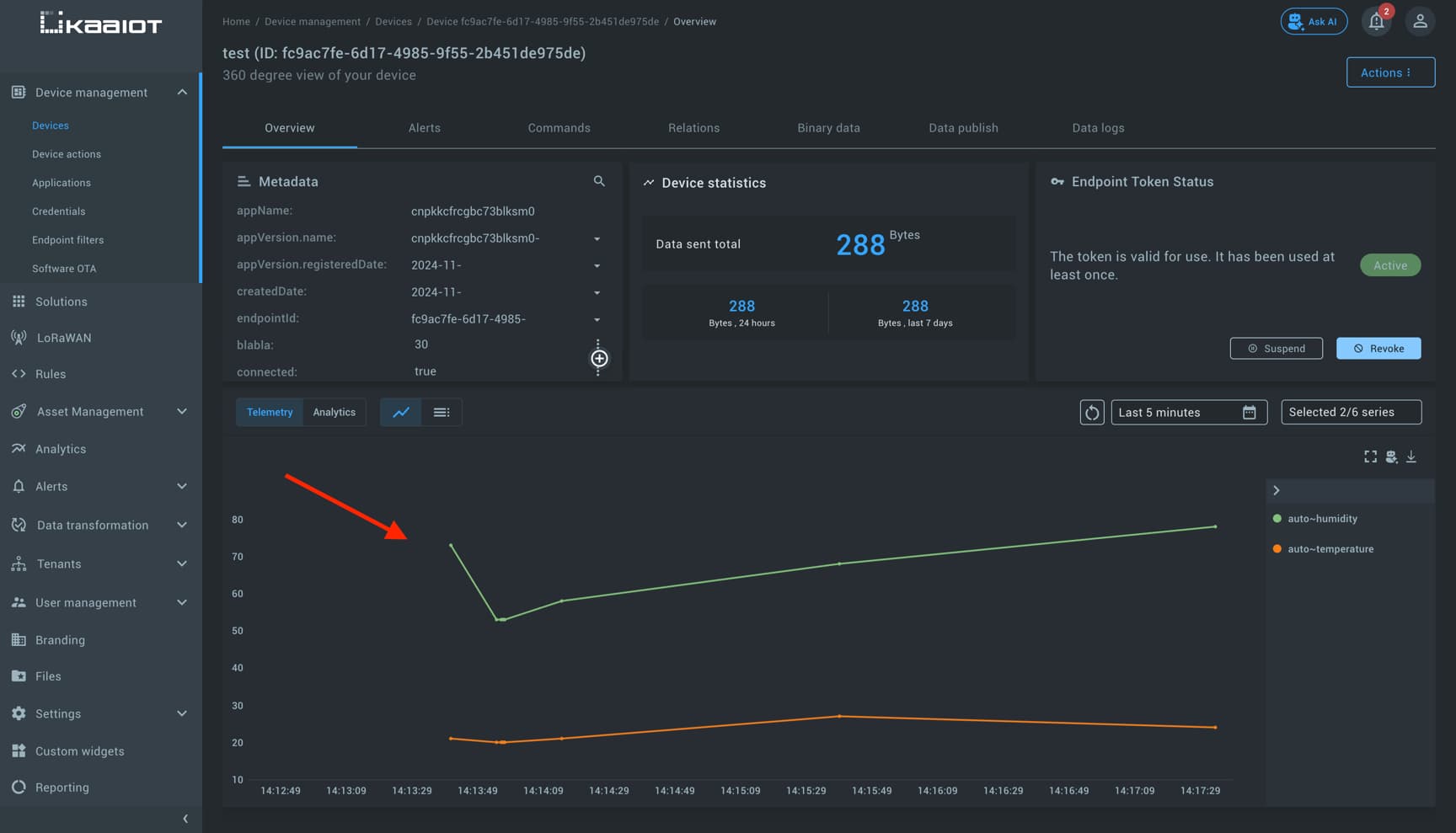Collapse the left sidebar
Image resolution: width=1456 pixels, height=833 pixels.
[185, 819]
